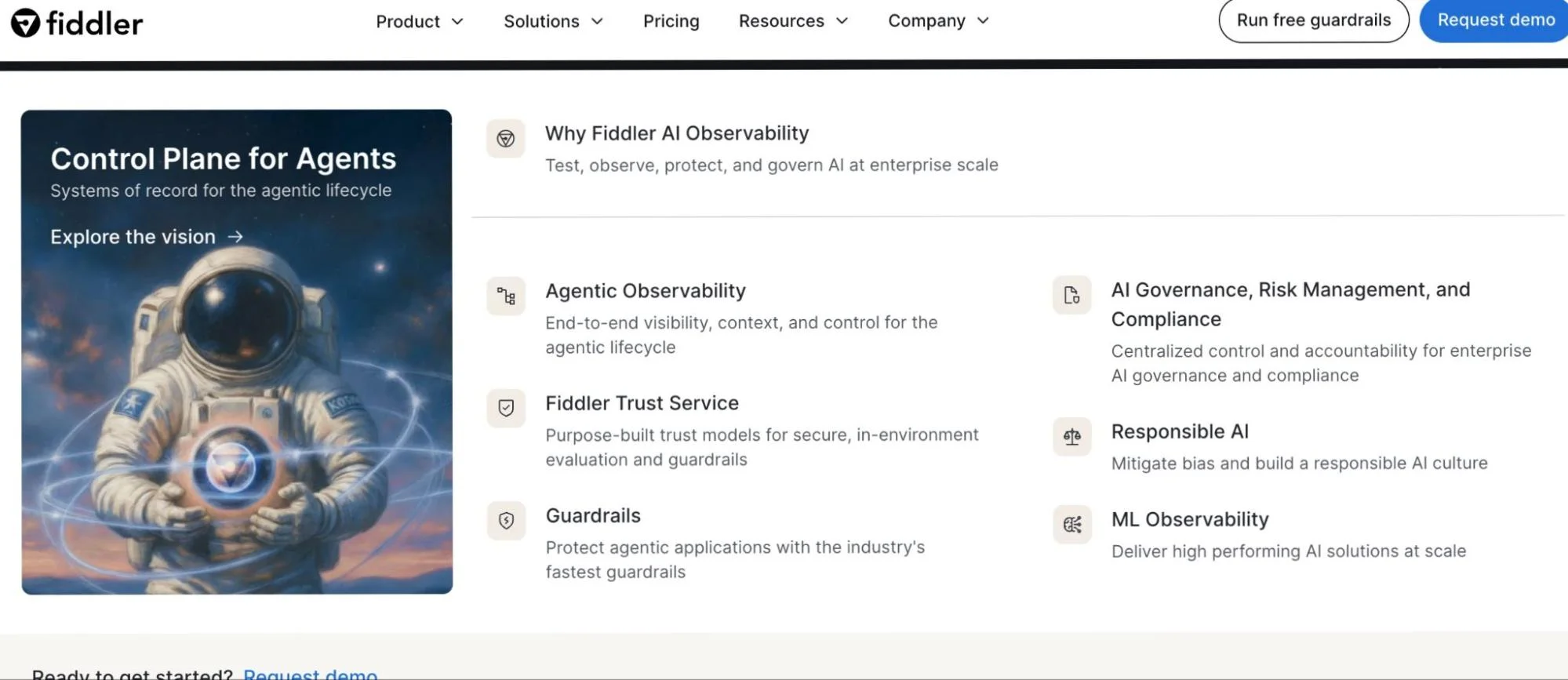Click the Guardrails shield icon
The height and width of the screenshot is (680, 1568).
[506, 521]
